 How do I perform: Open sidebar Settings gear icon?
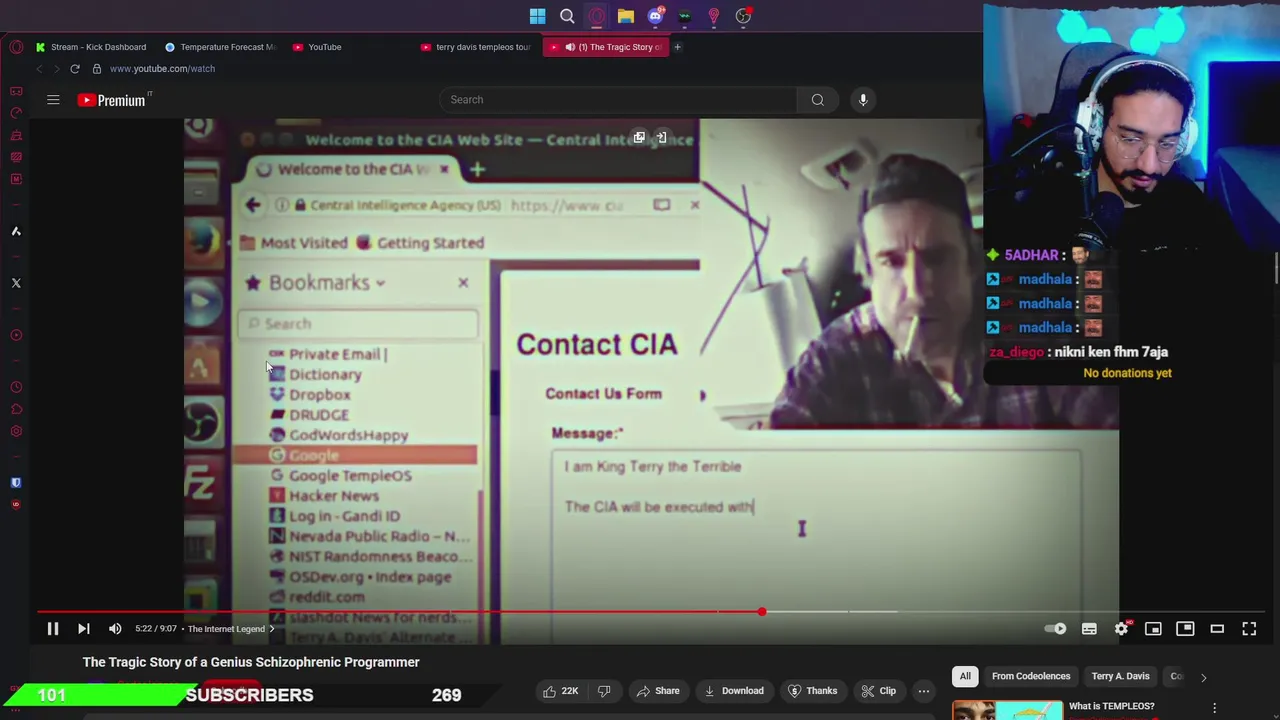(x=16, y=431)
